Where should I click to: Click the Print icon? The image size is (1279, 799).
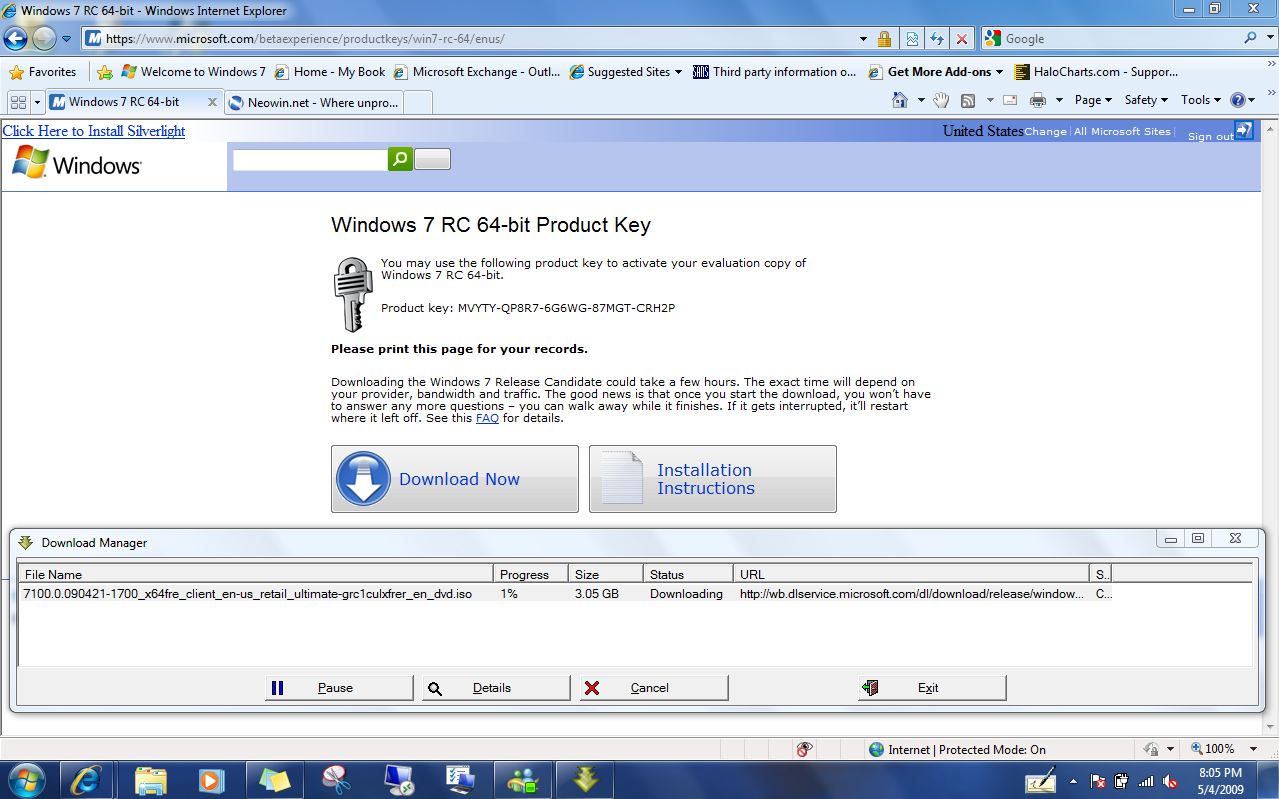point(1038,100)
